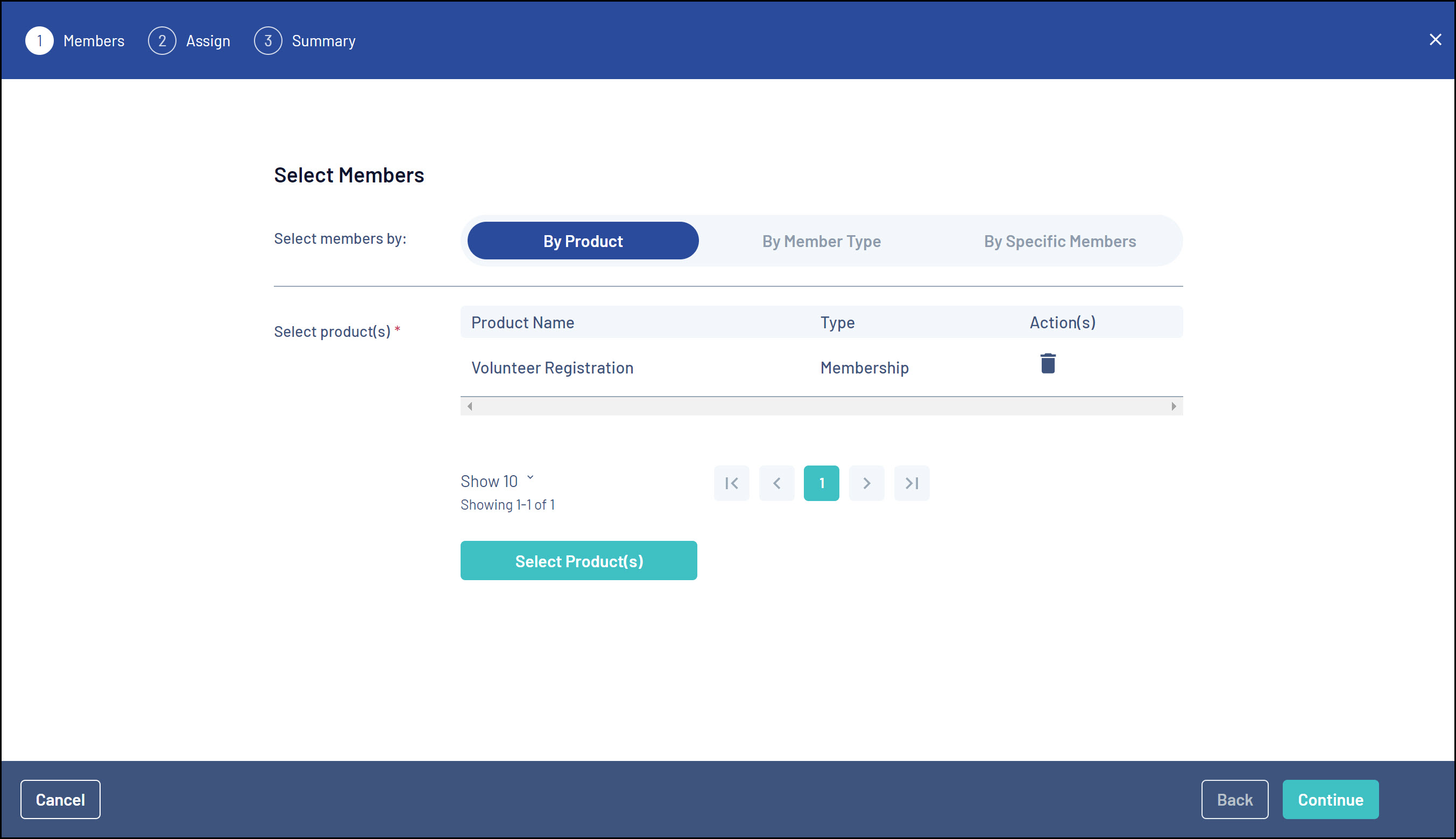
Task: Delete the Volunteer Registration product row
Action: point(1048,364)
